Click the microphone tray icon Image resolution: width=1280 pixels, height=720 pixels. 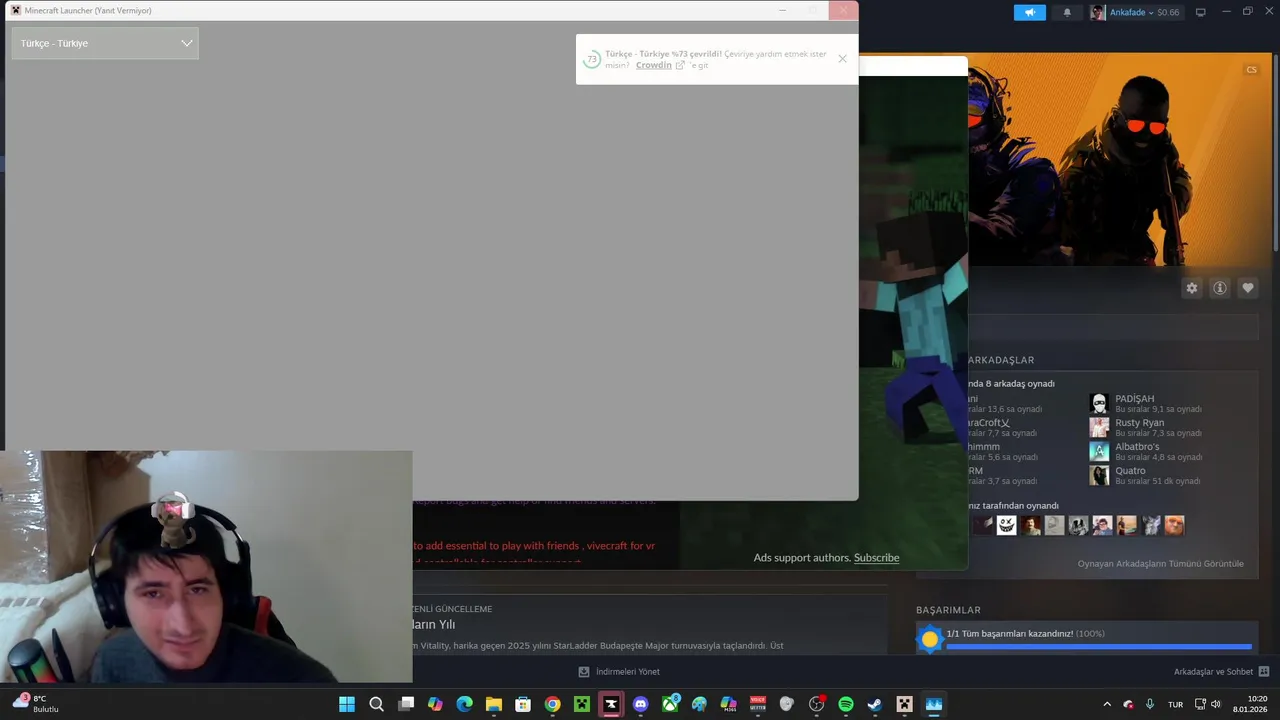click(x=1150, y=704)
